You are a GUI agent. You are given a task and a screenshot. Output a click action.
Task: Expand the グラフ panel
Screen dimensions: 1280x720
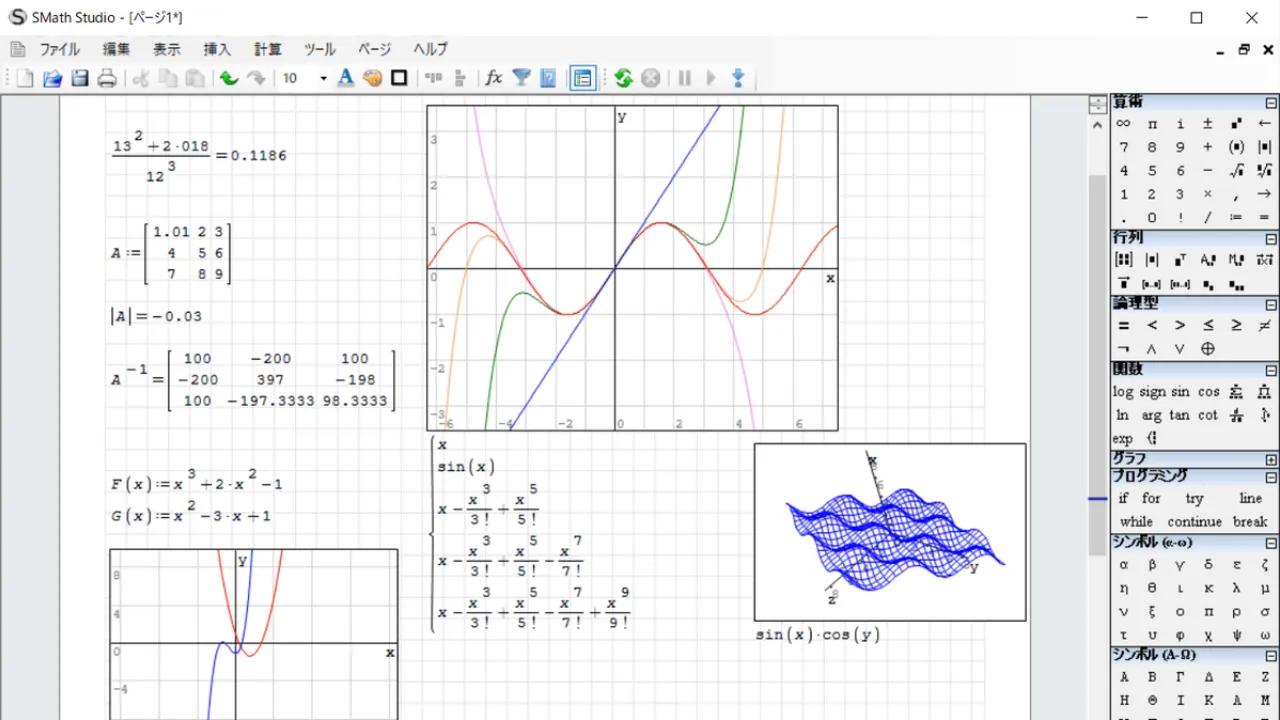1271,458
